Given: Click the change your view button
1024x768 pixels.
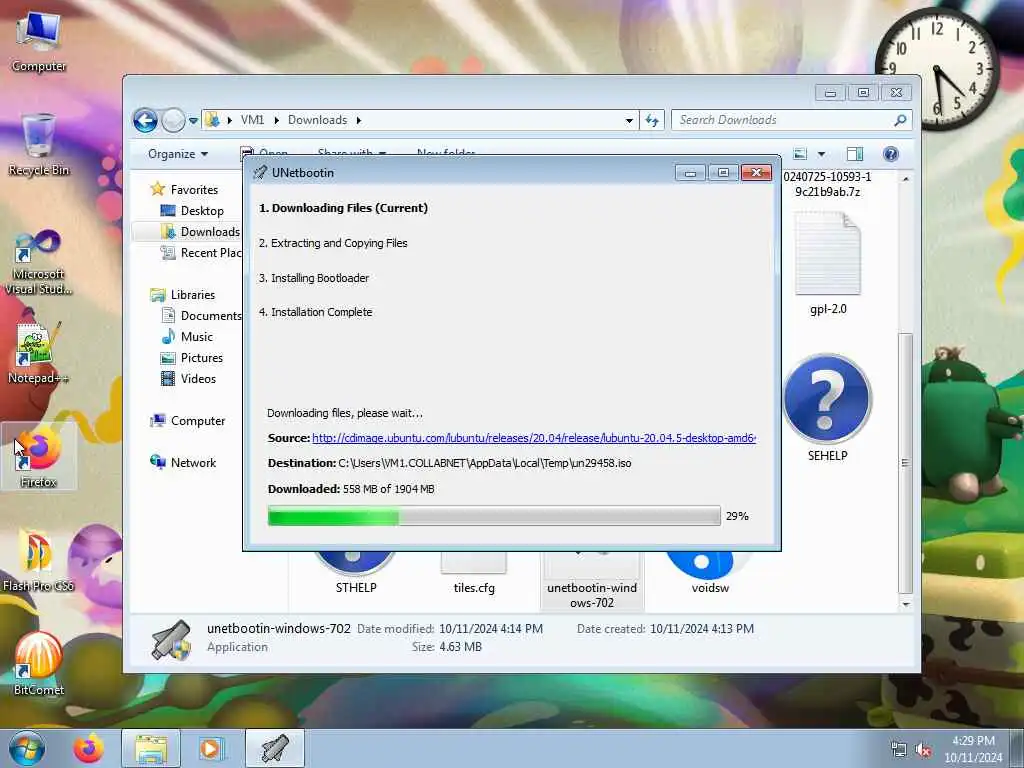Looking at the screenshot, I should pos(800,154).
